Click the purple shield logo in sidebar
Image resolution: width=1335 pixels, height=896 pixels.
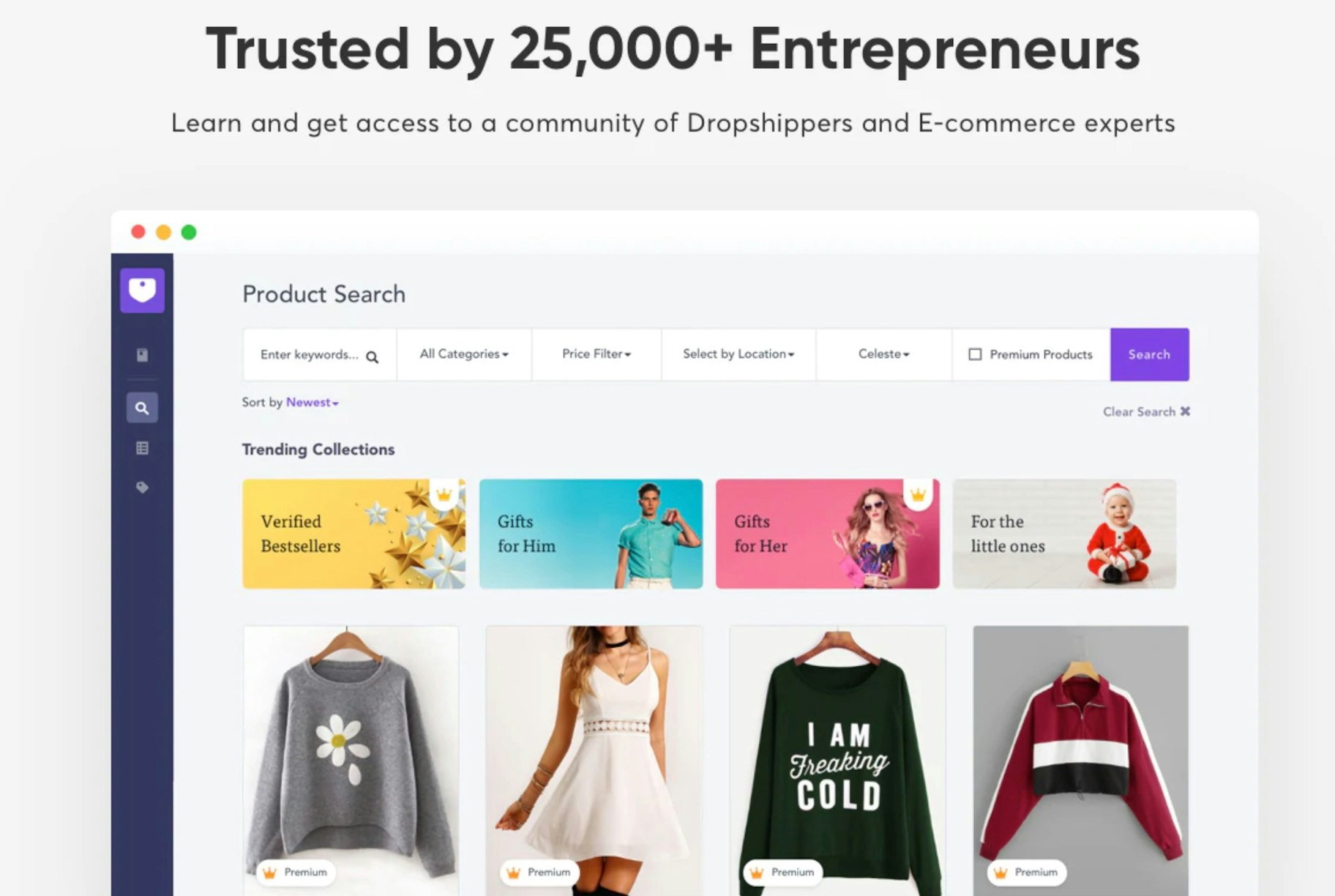point(142,291)
